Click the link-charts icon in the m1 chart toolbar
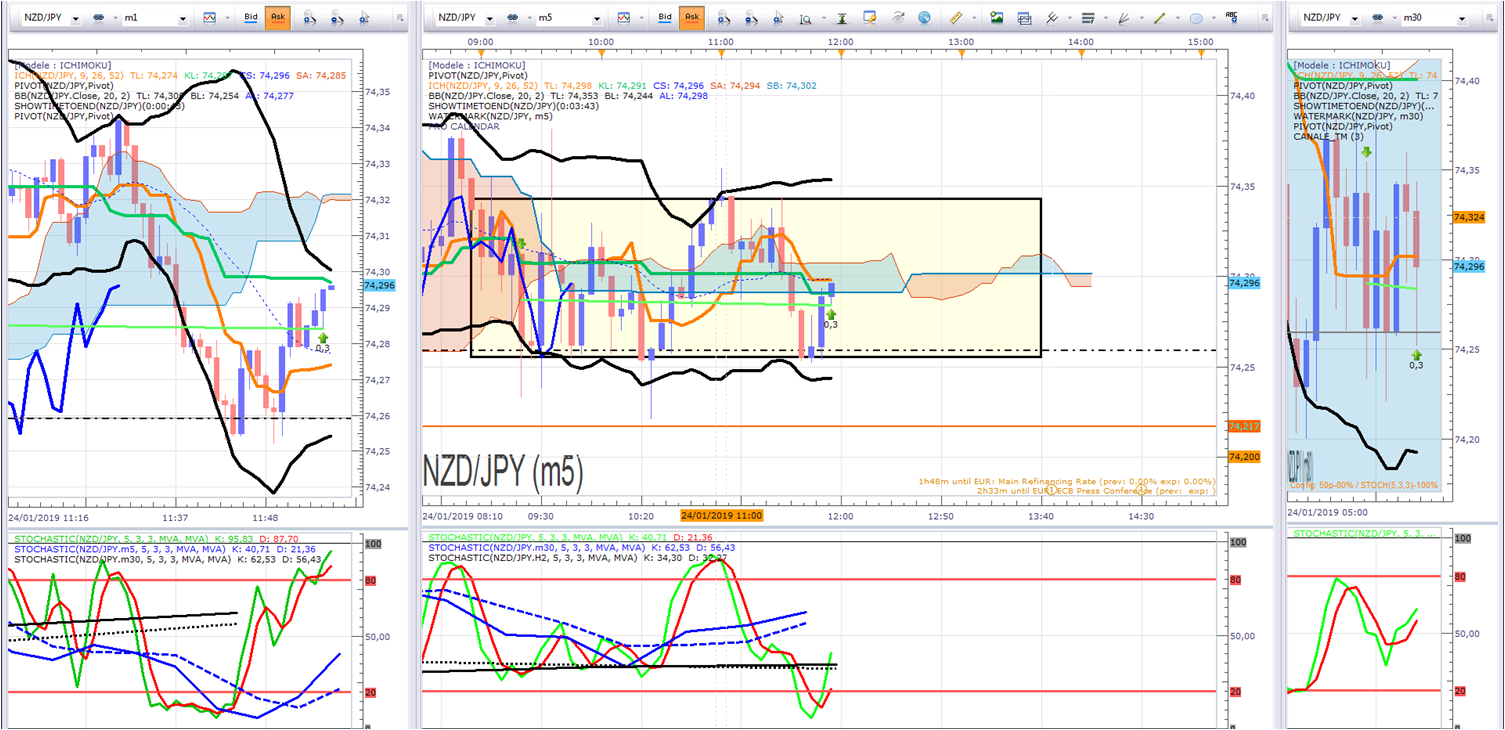Image resolution: width=1505 pixels, height=730 pixels. 99,18
